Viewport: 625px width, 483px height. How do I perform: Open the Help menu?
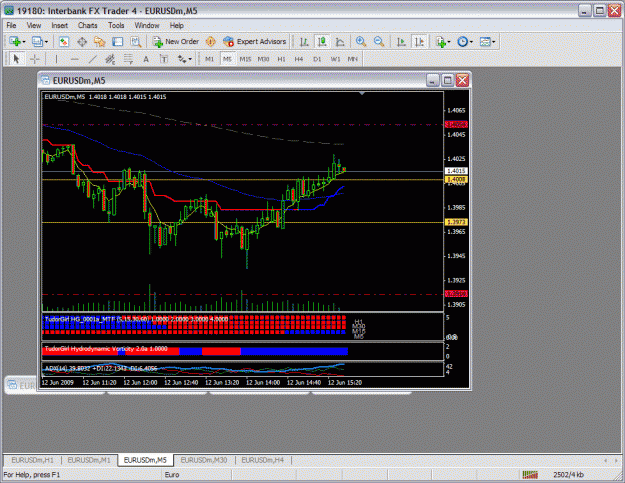[177, 26]
